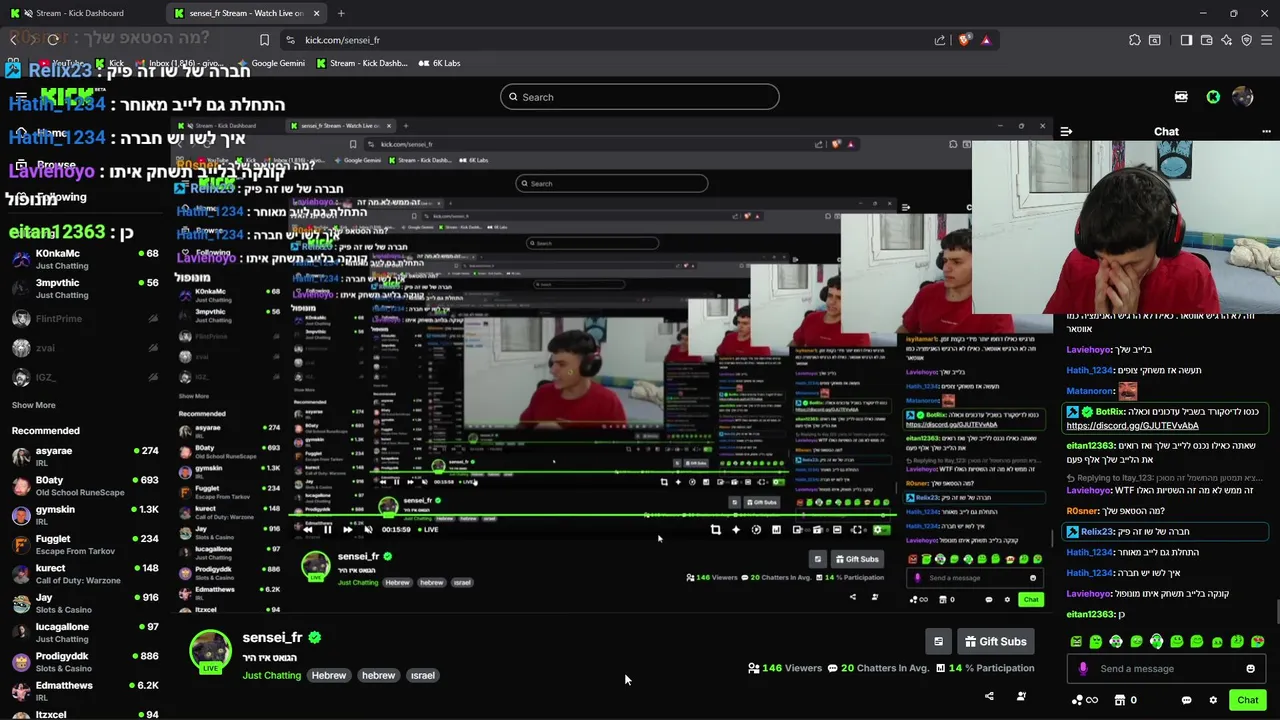
Task: Open the Just Chatting category link
Action: pyautogui.click(x=271, y=675)
